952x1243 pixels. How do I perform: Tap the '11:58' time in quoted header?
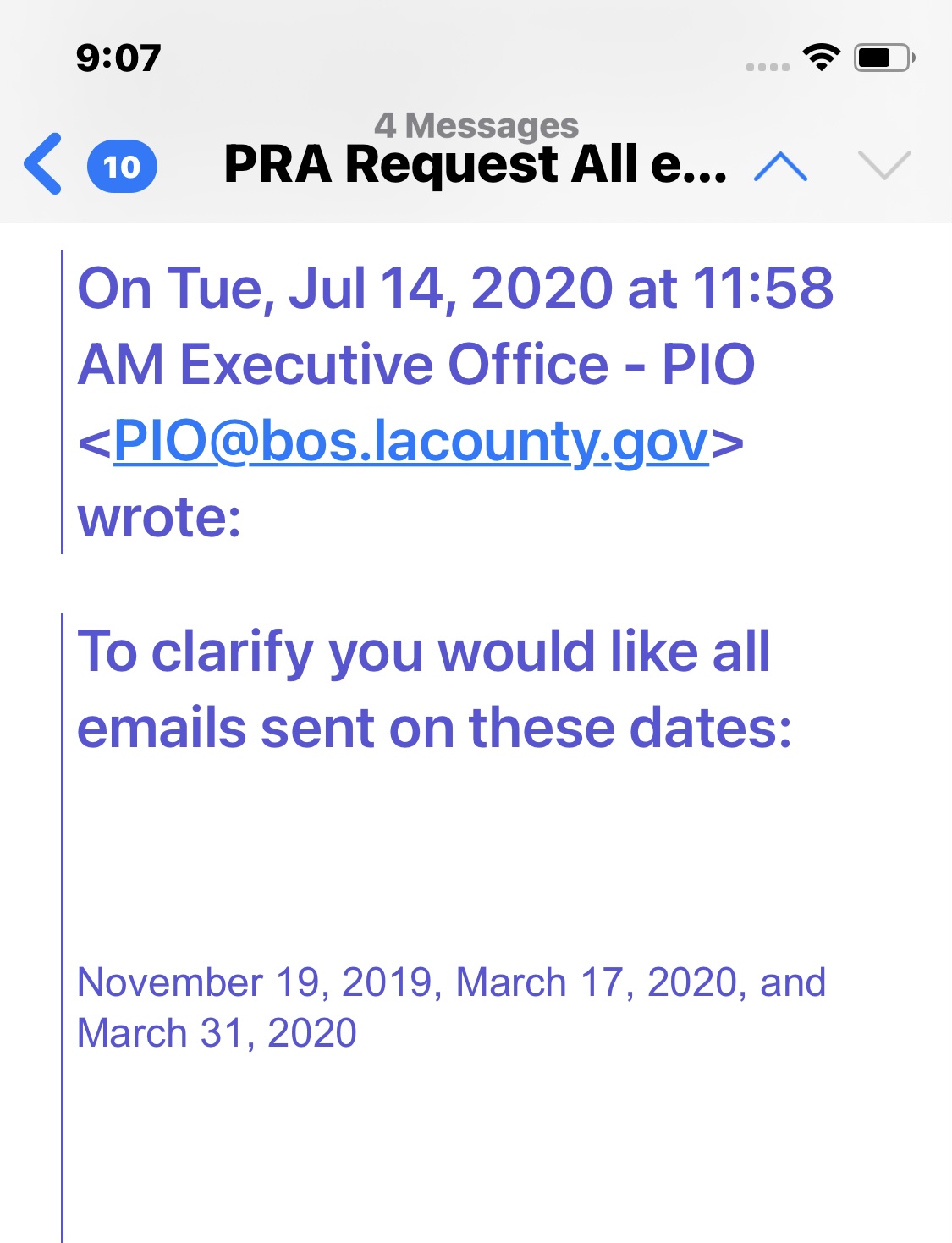(763, 289)
